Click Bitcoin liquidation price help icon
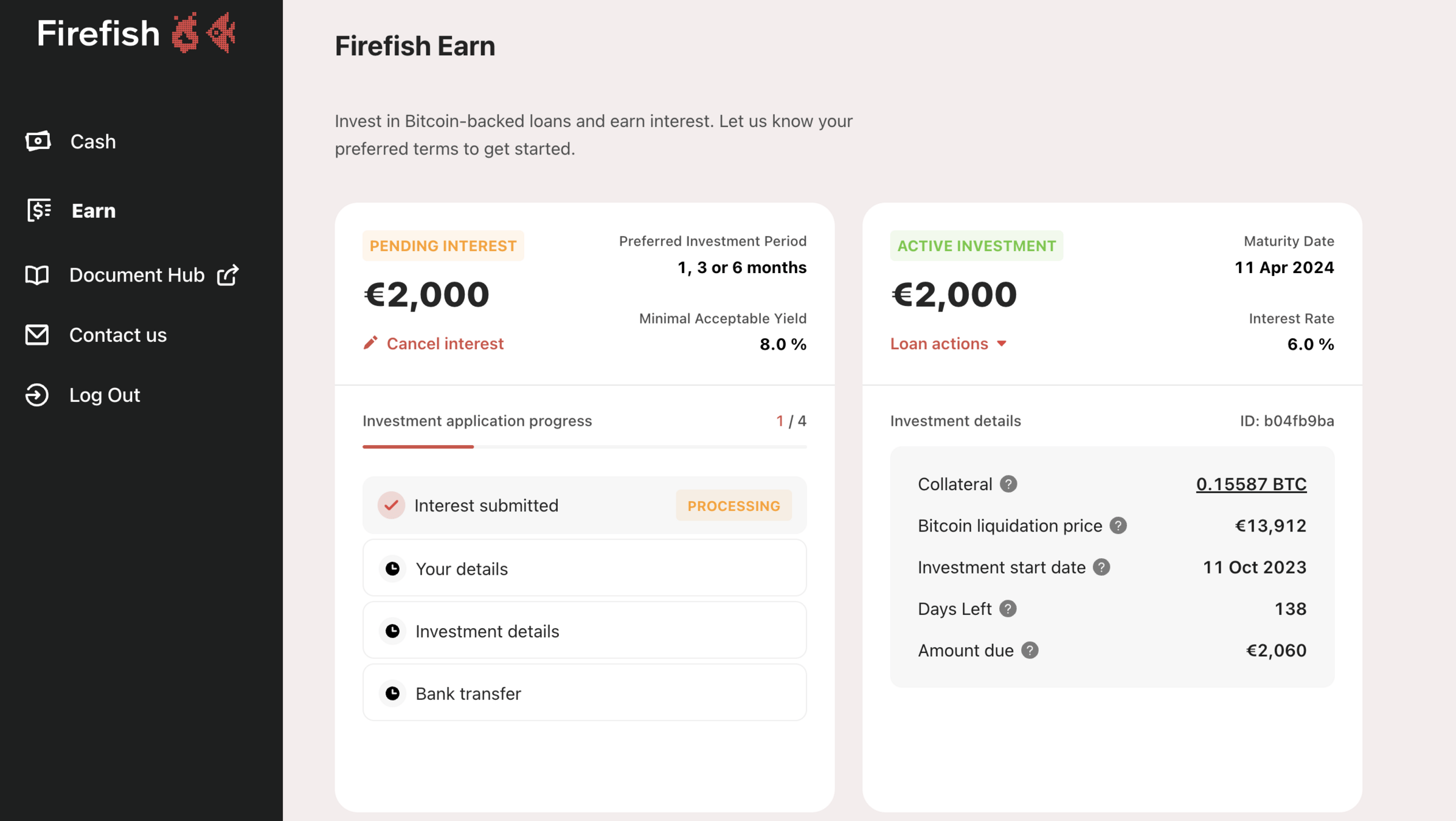The height and width of the screenshot is (821, 1456). click(x=1118, y=525)
